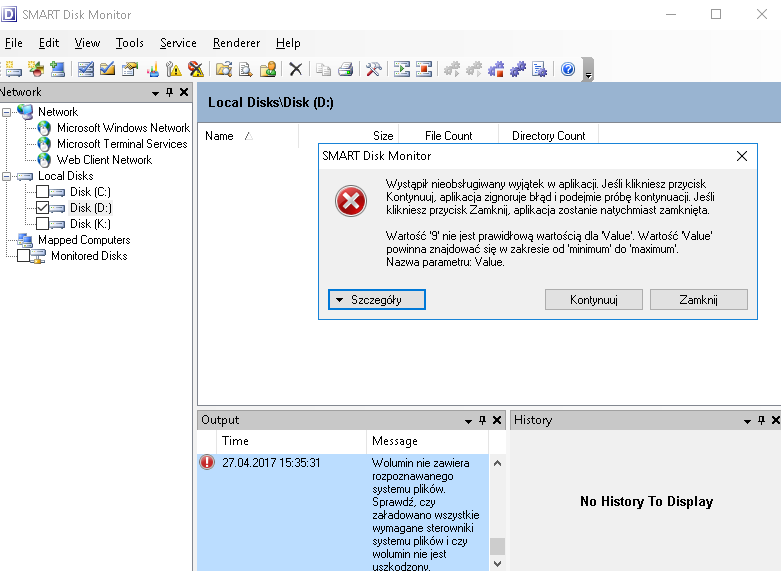Click the red square stop-scan toolbar icon
This screenshot has height=571, width=781.
(424, 69)
